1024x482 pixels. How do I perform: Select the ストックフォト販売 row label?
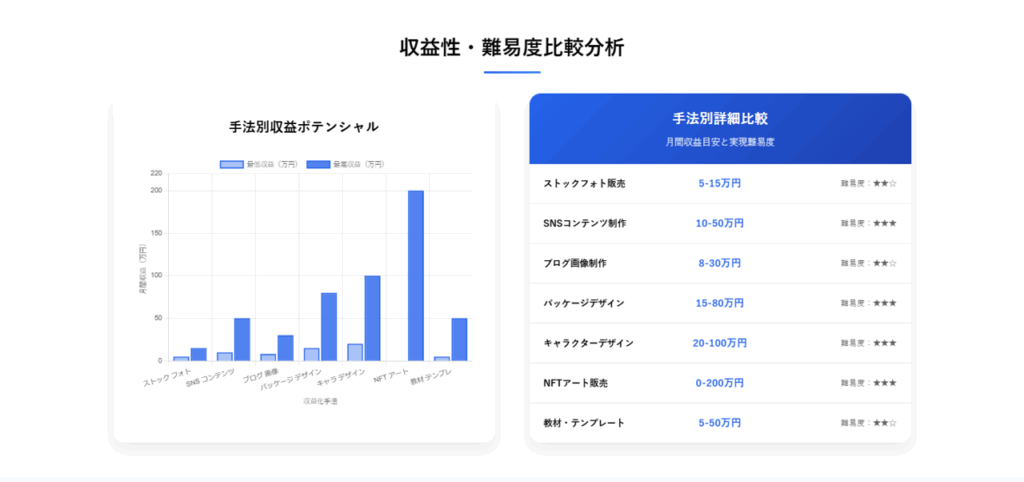[584, 184]
